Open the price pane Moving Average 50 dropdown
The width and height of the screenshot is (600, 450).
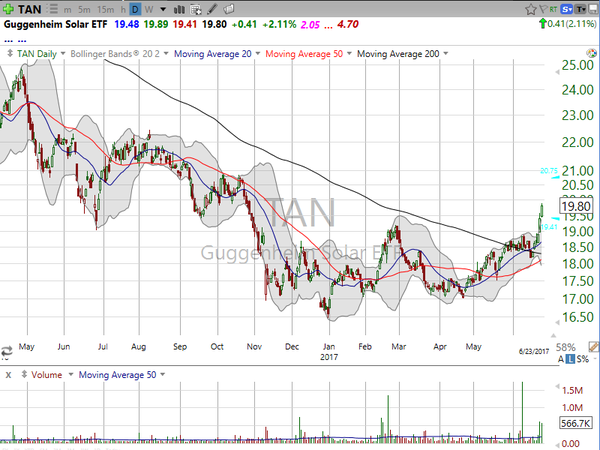pos(349,54)
